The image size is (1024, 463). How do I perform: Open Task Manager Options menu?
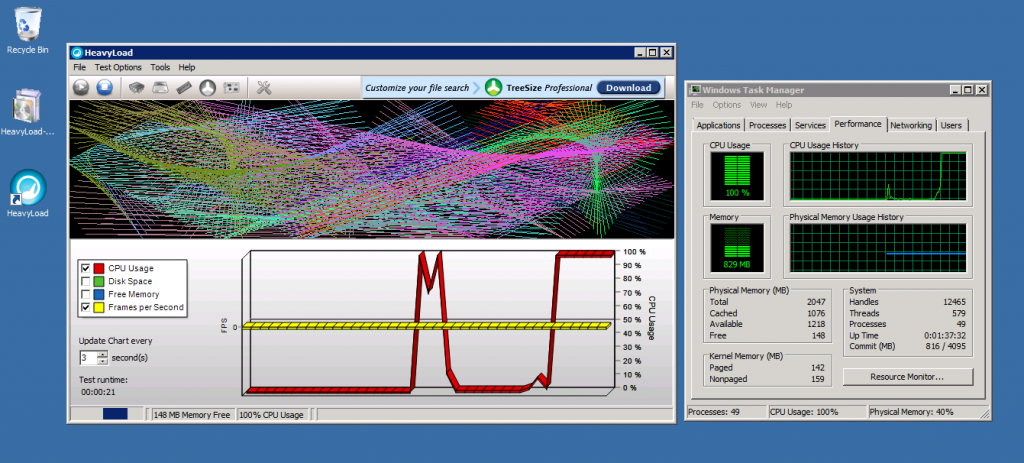pos(727,104)
